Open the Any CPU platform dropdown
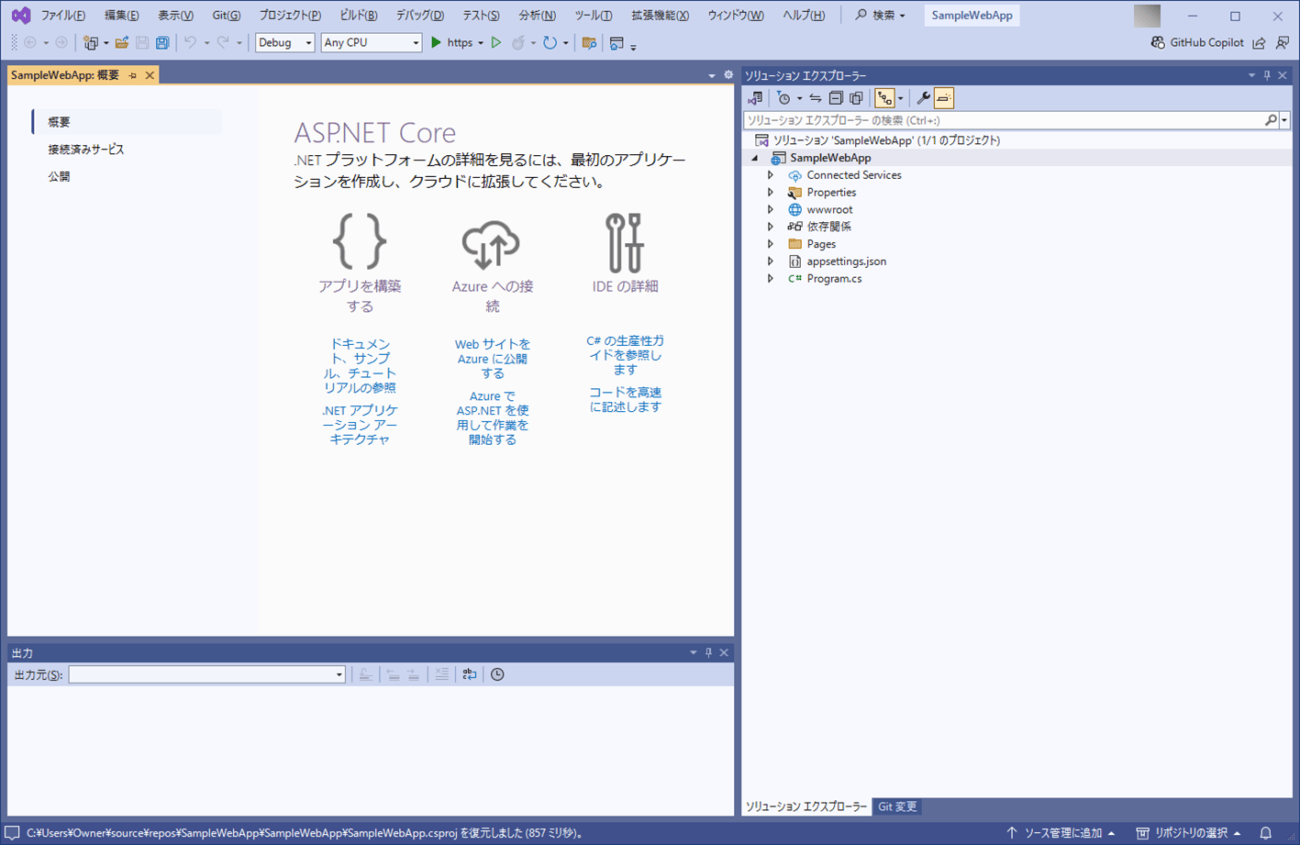 [x=371, y=43]
